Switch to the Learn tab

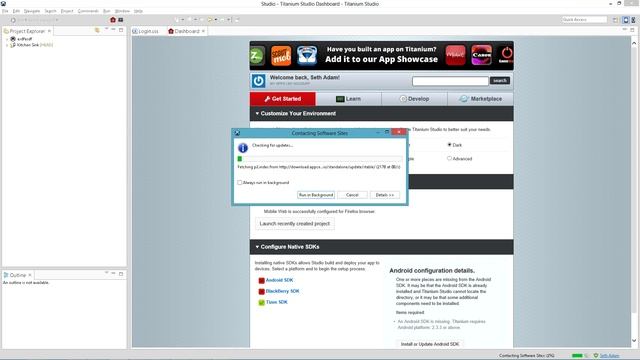point(348,99)
